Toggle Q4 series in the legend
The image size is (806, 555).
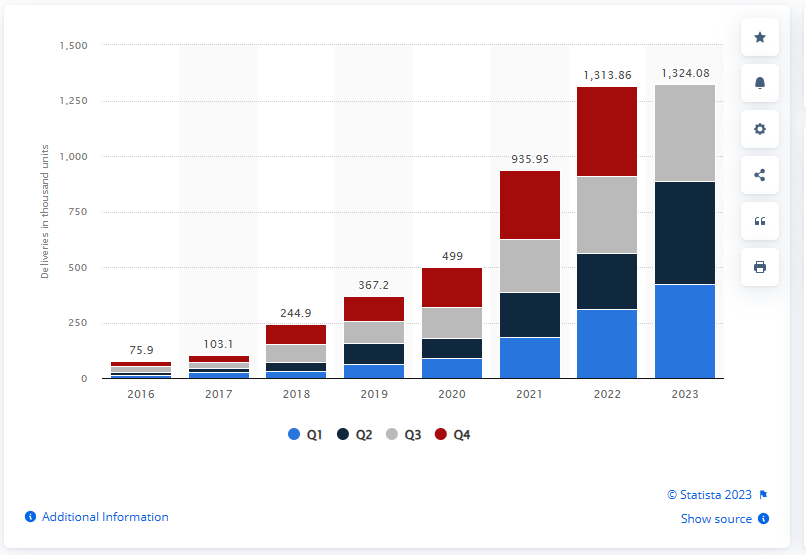[x=452, y=435]
